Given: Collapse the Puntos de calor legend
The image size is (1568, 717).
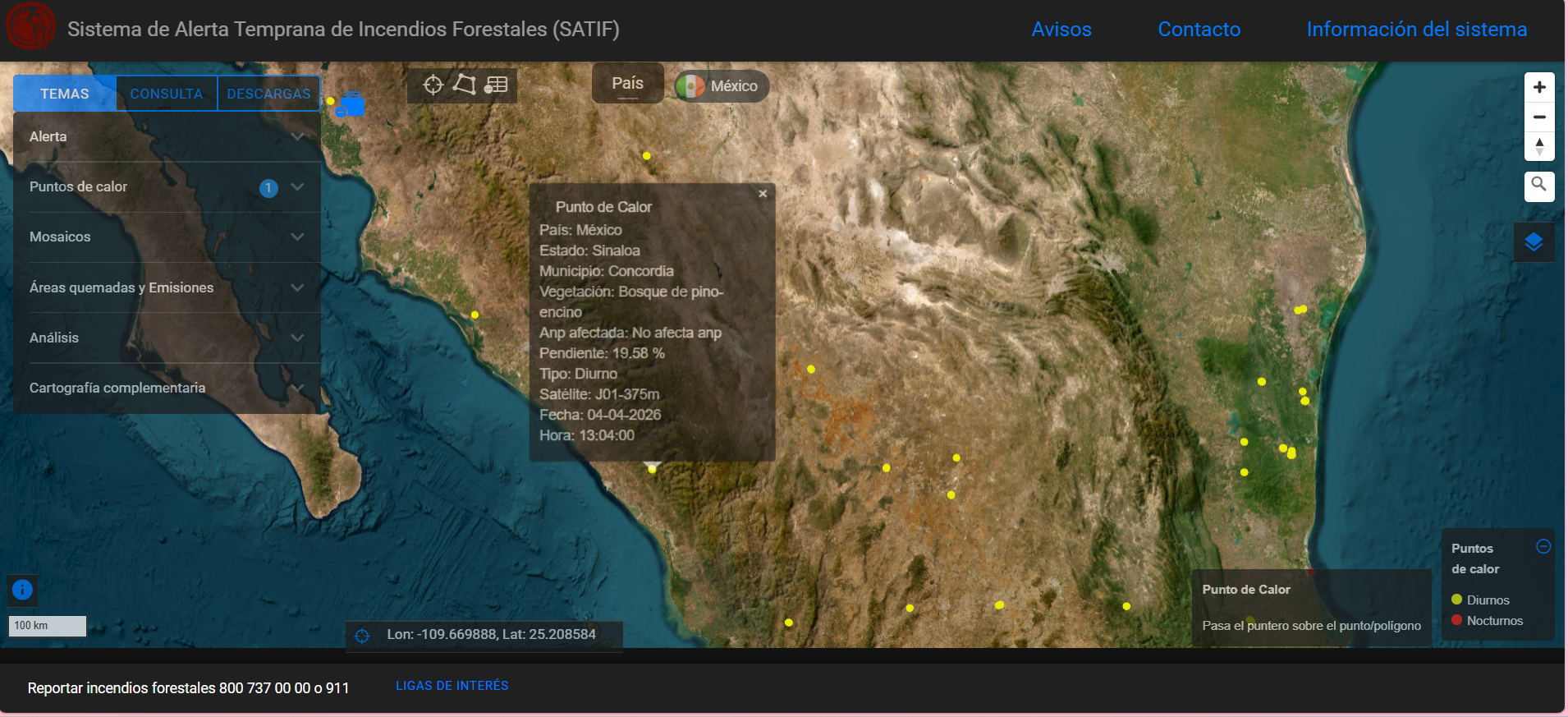Looking at the screenshot, I should pos(1543,547).
